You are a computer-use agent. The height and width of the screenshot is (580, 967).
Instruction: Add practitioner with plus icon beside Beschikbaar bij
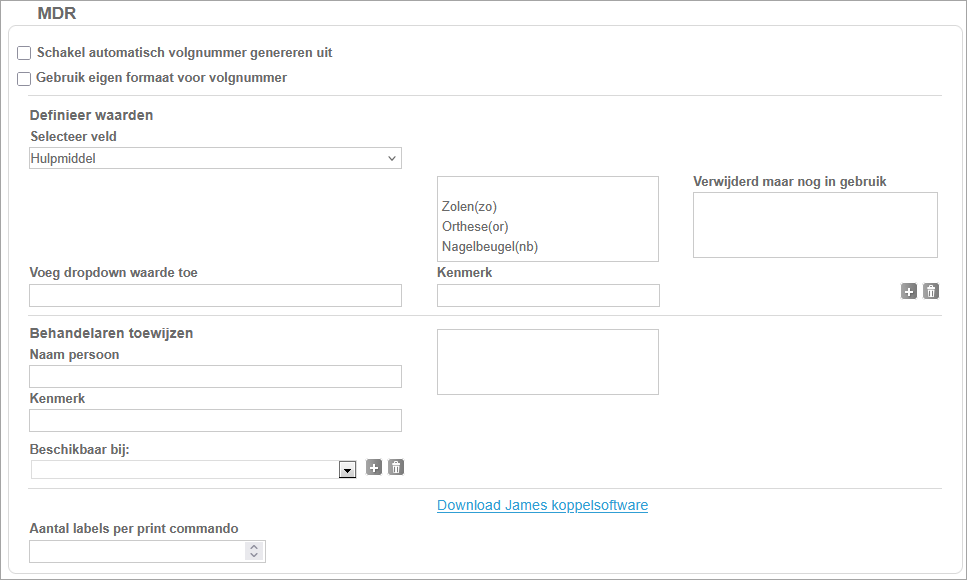374,467
